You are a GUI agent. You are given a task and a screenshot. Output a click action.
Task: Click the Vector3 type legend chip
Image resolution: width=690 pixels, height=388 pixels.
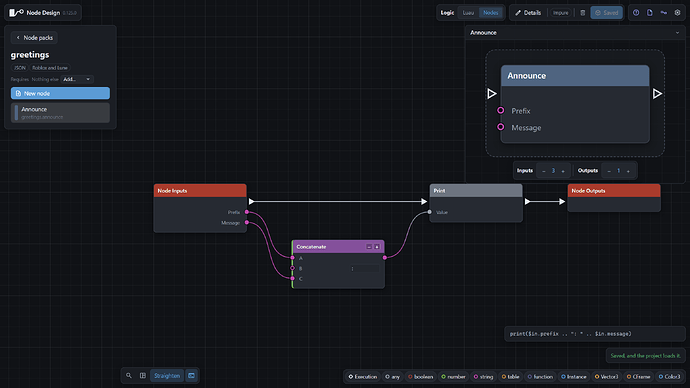point(606,377)
